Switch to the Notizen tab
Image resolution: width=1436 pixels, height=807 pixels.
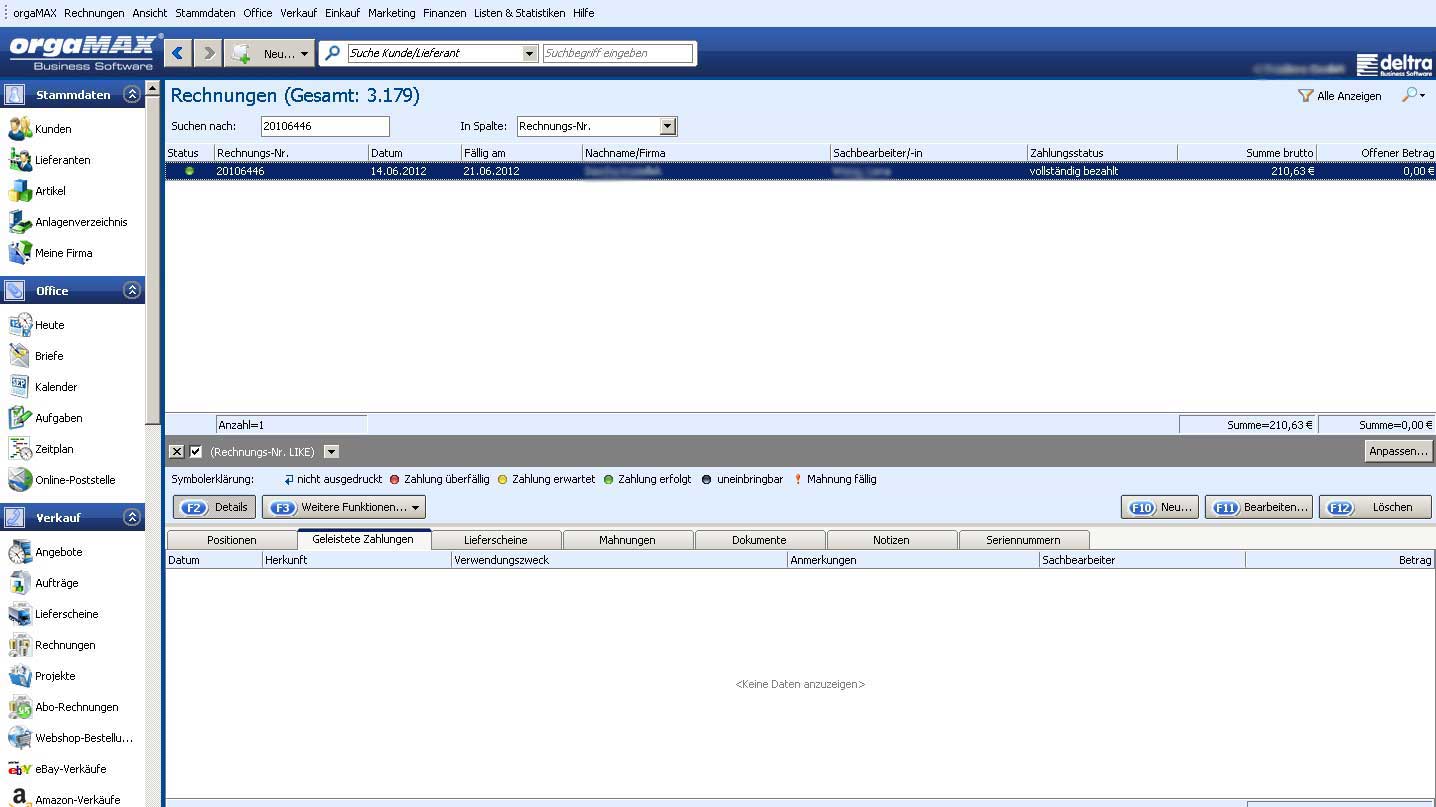coord(891,540)
